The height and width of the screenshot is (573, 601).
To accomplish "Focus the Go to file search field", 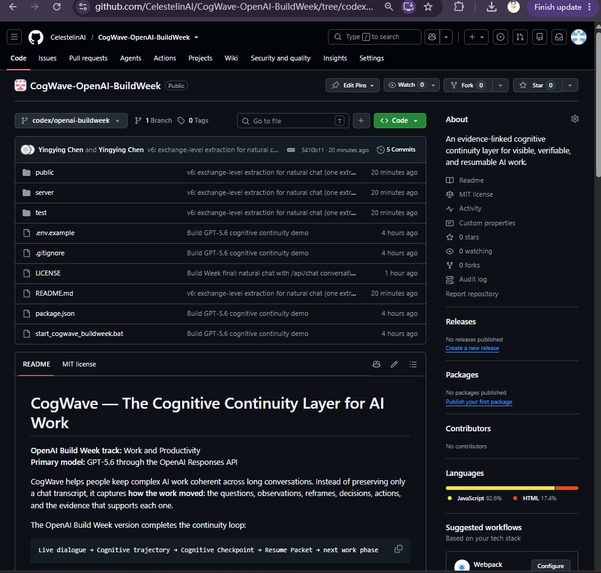I will click(x=293, y=121).
